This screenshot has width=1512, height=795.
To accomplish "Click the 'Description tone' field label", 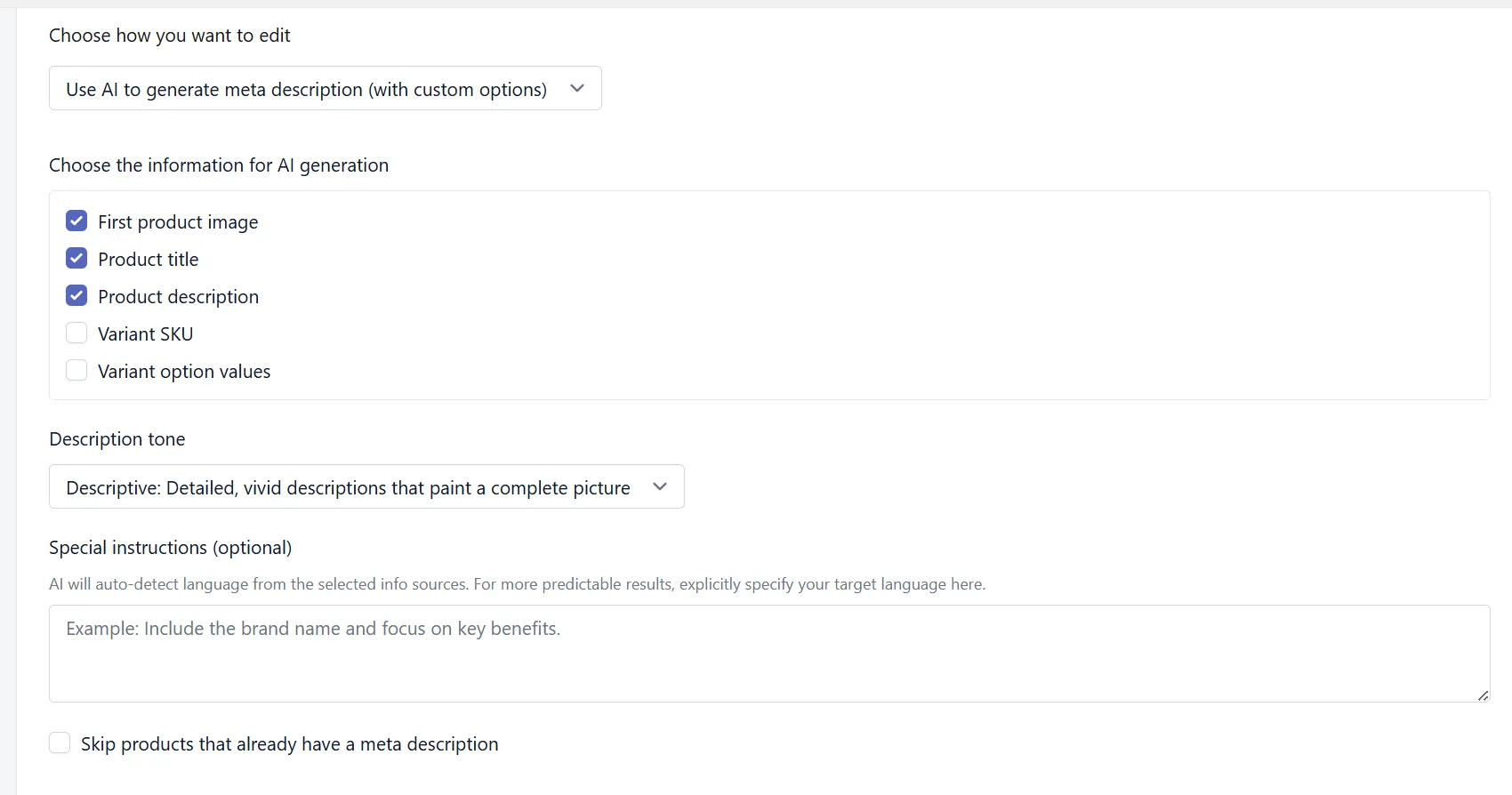I will coord(117,438).
